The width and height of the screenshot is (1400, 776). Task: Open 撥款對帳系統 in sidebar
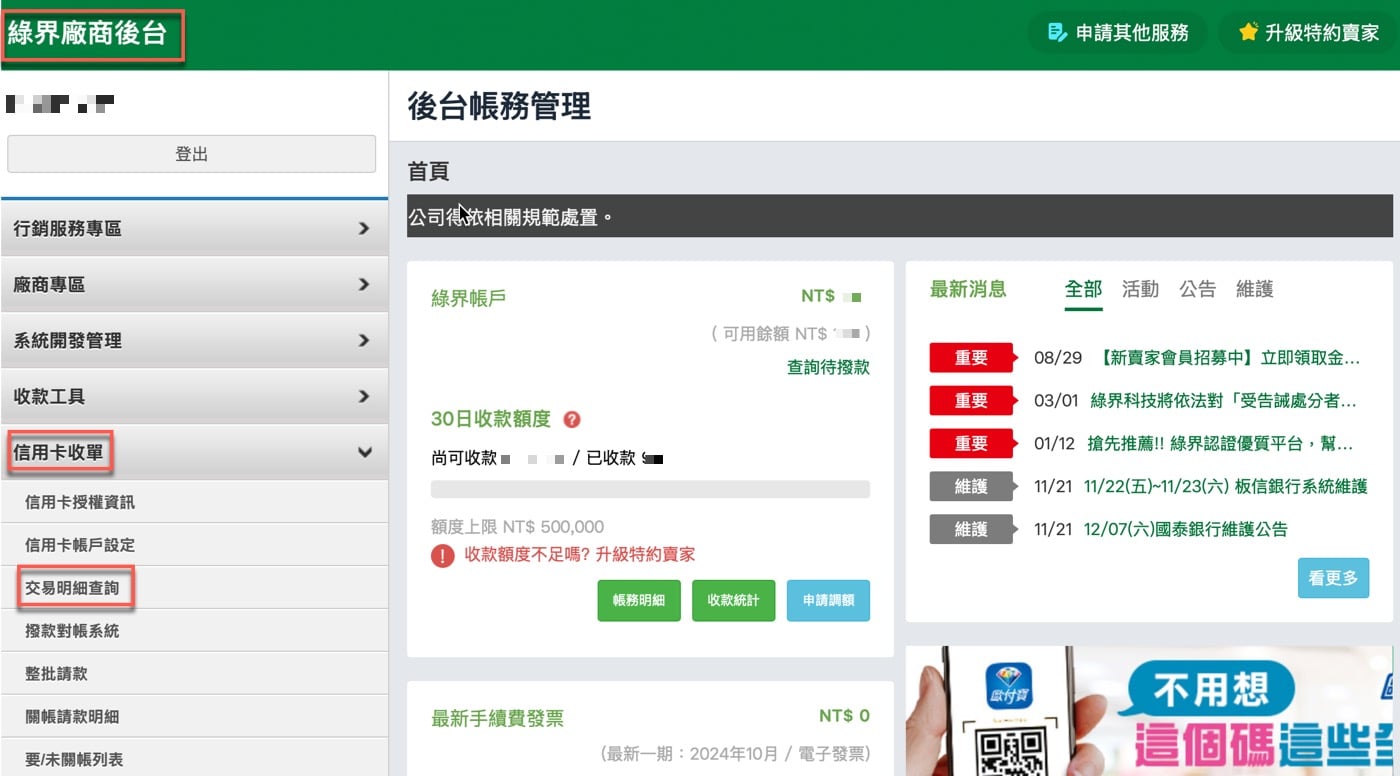pos(194,631)
